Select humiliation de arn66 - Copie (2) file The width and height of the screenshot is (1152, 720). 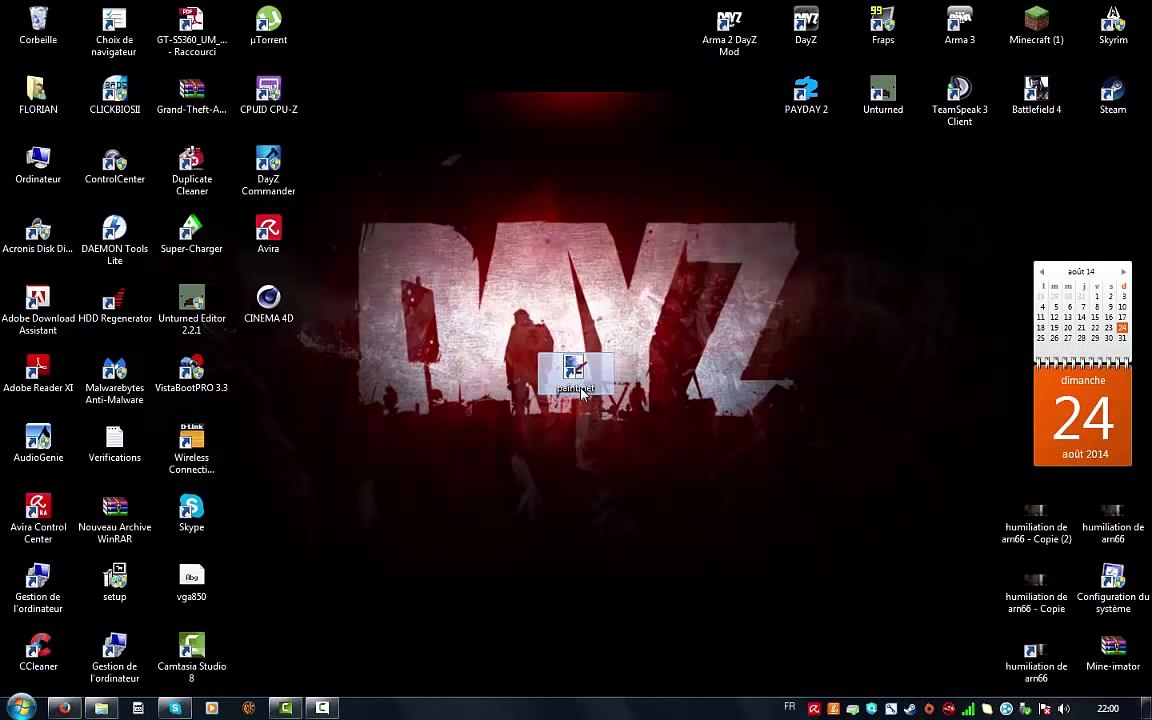click(x=1037, y=525)
